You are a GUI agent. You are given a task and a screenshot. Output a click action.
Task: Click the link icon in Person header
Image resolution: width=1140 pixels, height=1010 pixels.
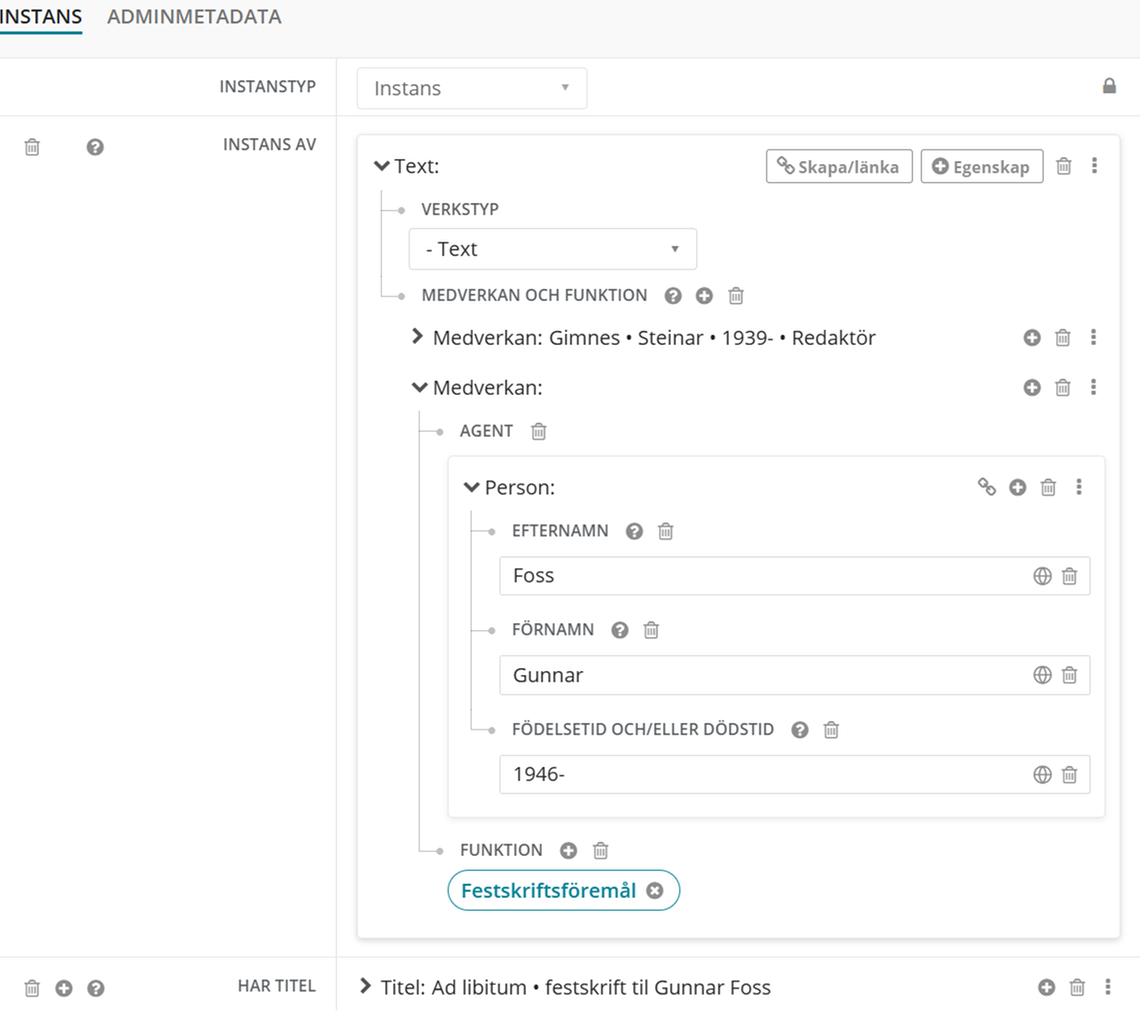(987, 487)
